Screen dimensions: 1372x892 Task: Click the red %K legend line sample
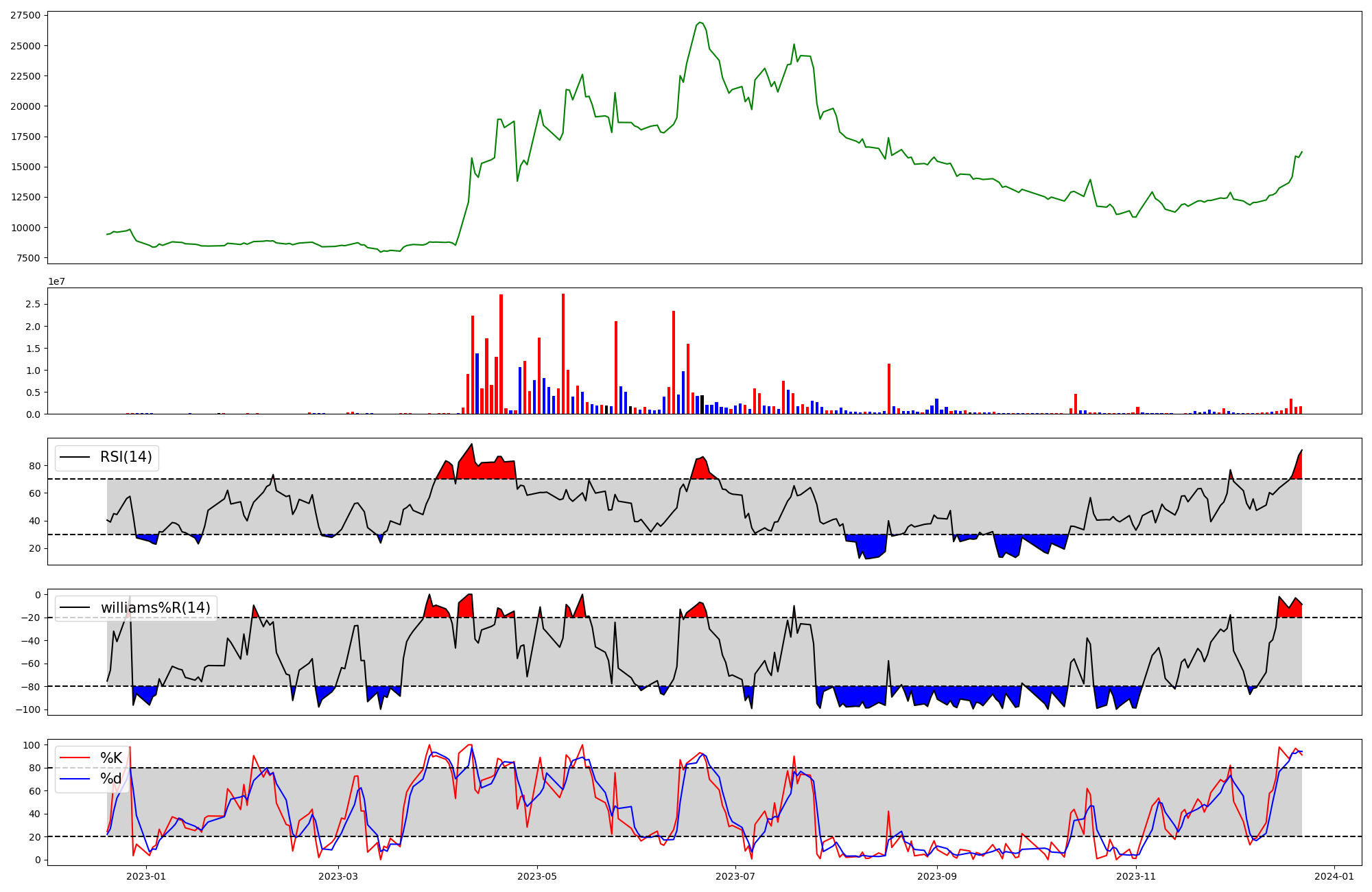coord(75,758)
